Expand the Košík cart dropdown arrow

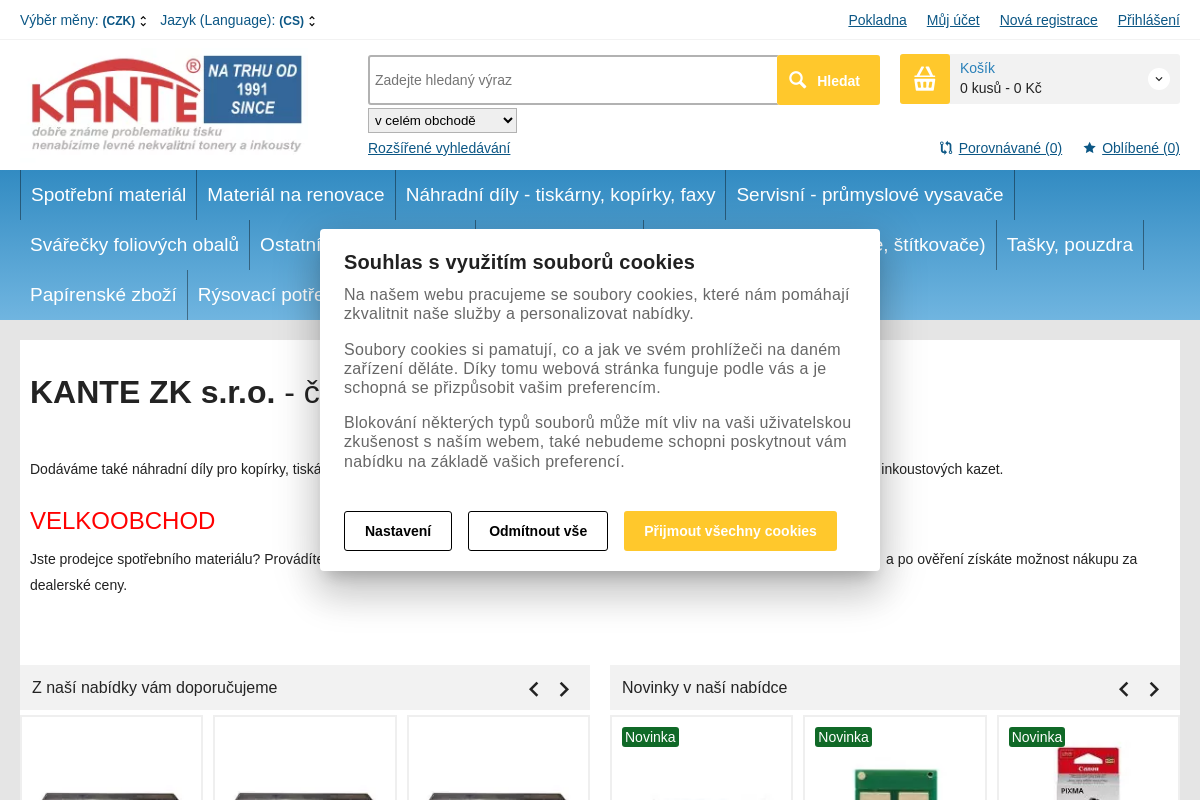tap(1159, 78)
